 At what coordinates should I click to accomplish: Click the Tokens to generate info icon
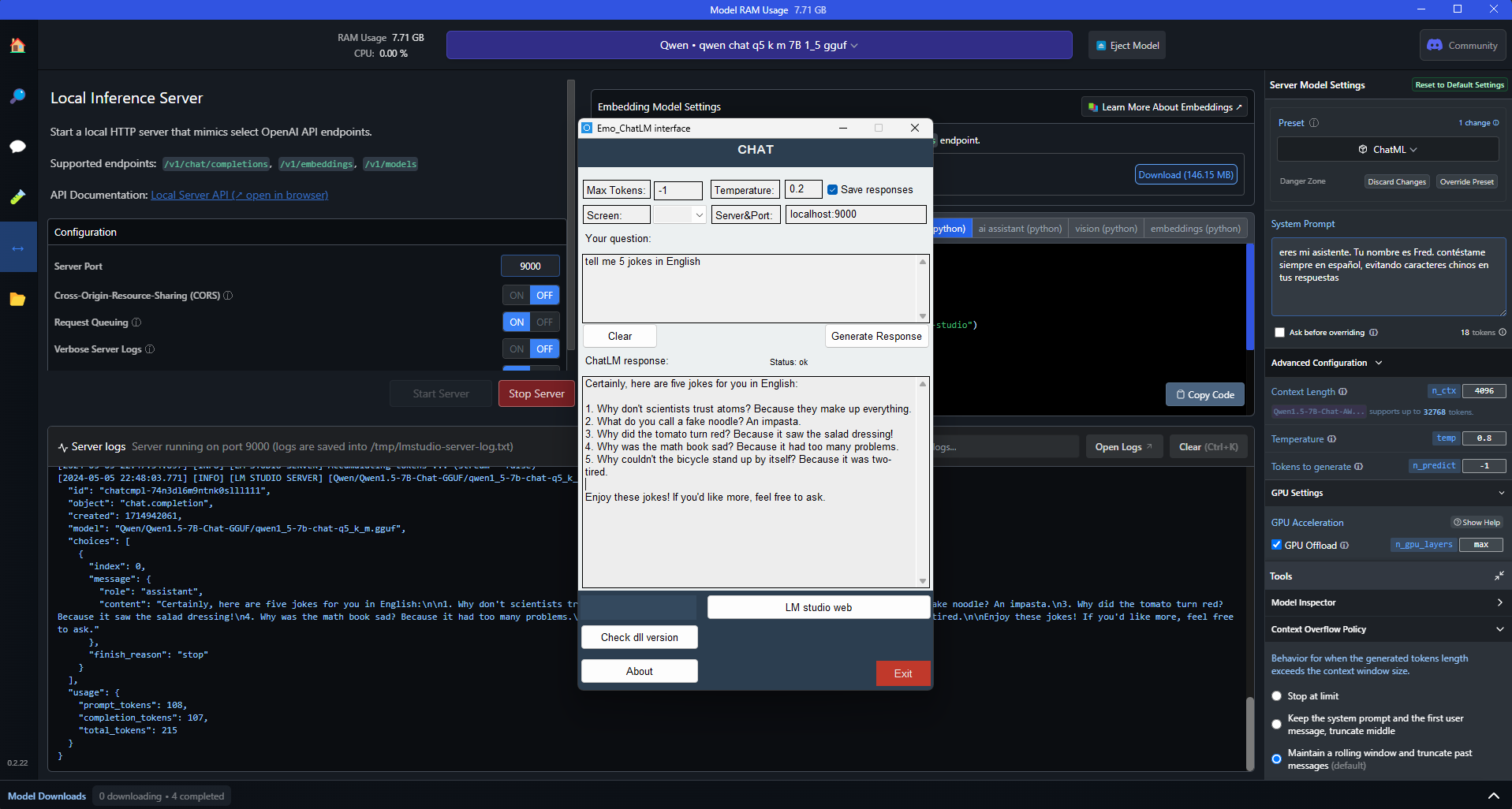pos(1359,467)
